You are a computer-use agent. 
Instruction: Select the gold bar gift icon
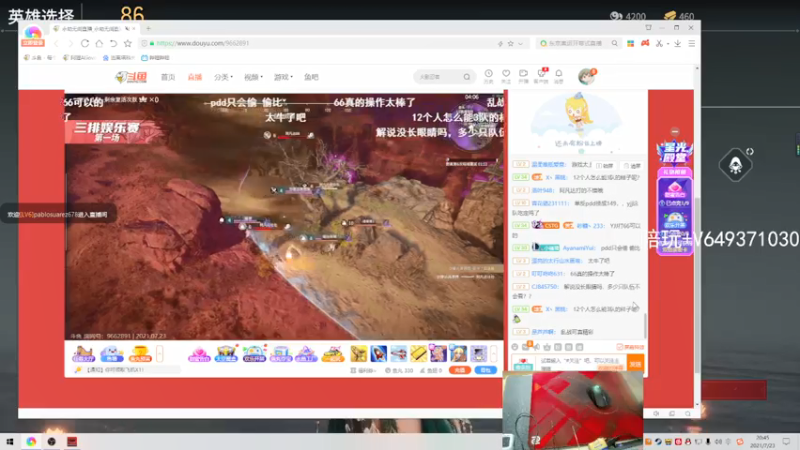pyautogui.click(x=418, y=354)
